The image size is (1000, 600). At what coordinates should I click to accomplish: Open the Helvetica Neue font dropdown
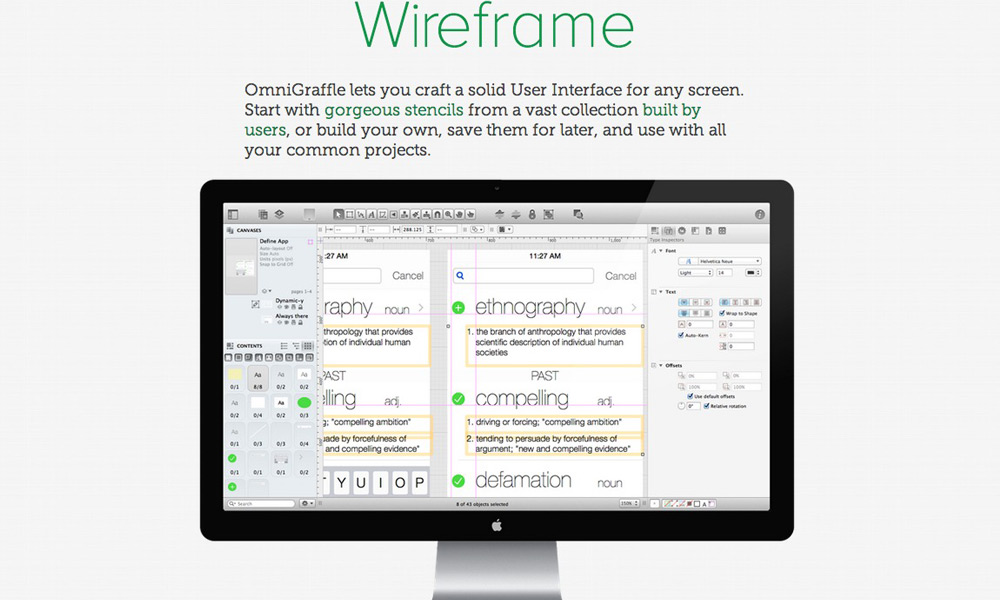[730, 261]
